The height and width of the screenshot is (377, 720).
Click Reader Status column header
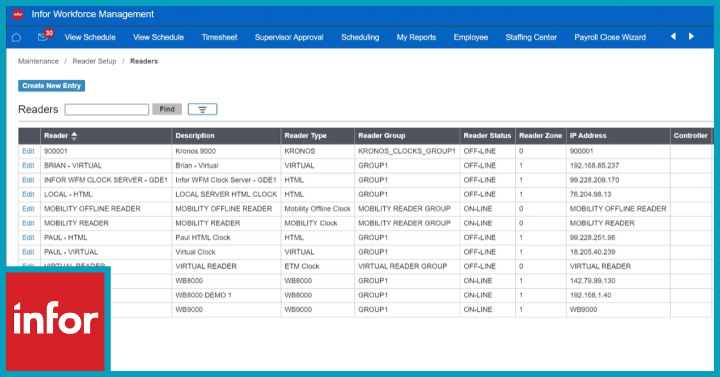click(x=487, y=135)
